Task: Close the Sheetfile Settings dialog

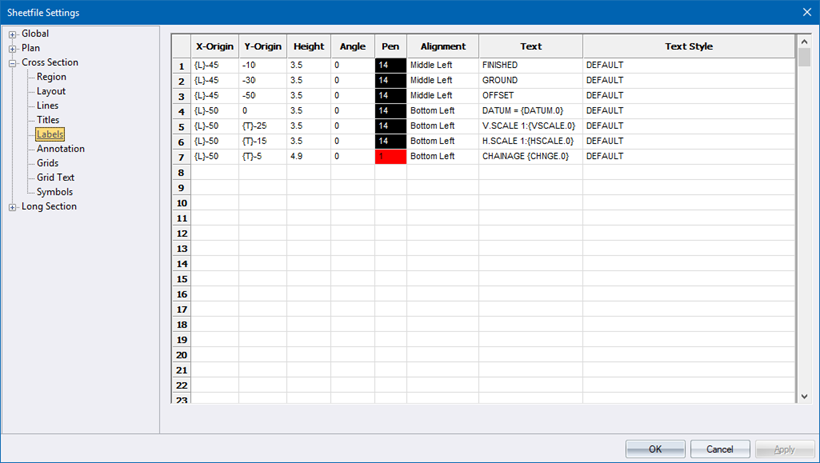Action: click(x=806, y=12)
